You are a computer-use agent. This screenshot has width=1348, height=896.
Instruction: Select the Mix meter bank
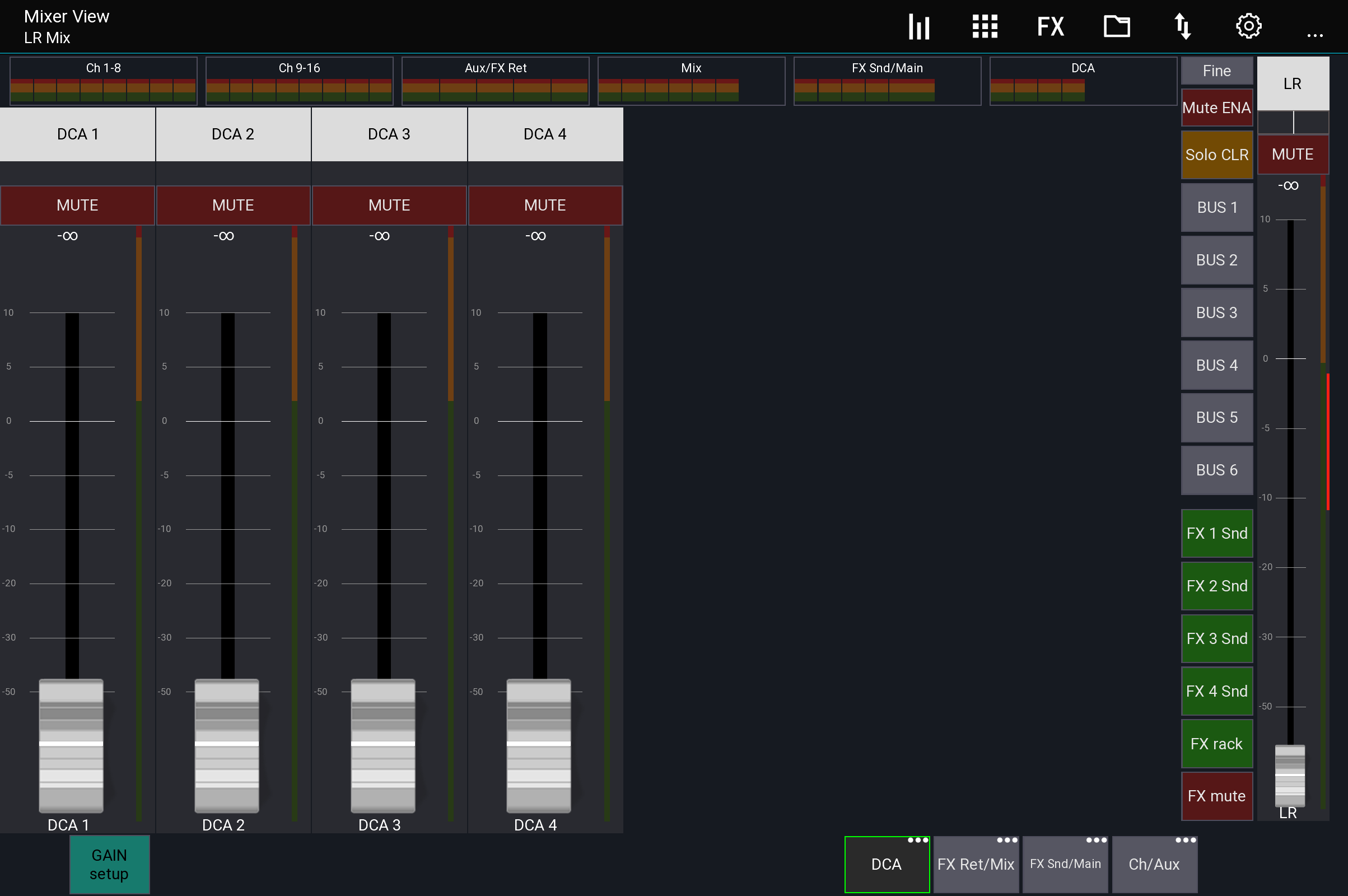692,81
